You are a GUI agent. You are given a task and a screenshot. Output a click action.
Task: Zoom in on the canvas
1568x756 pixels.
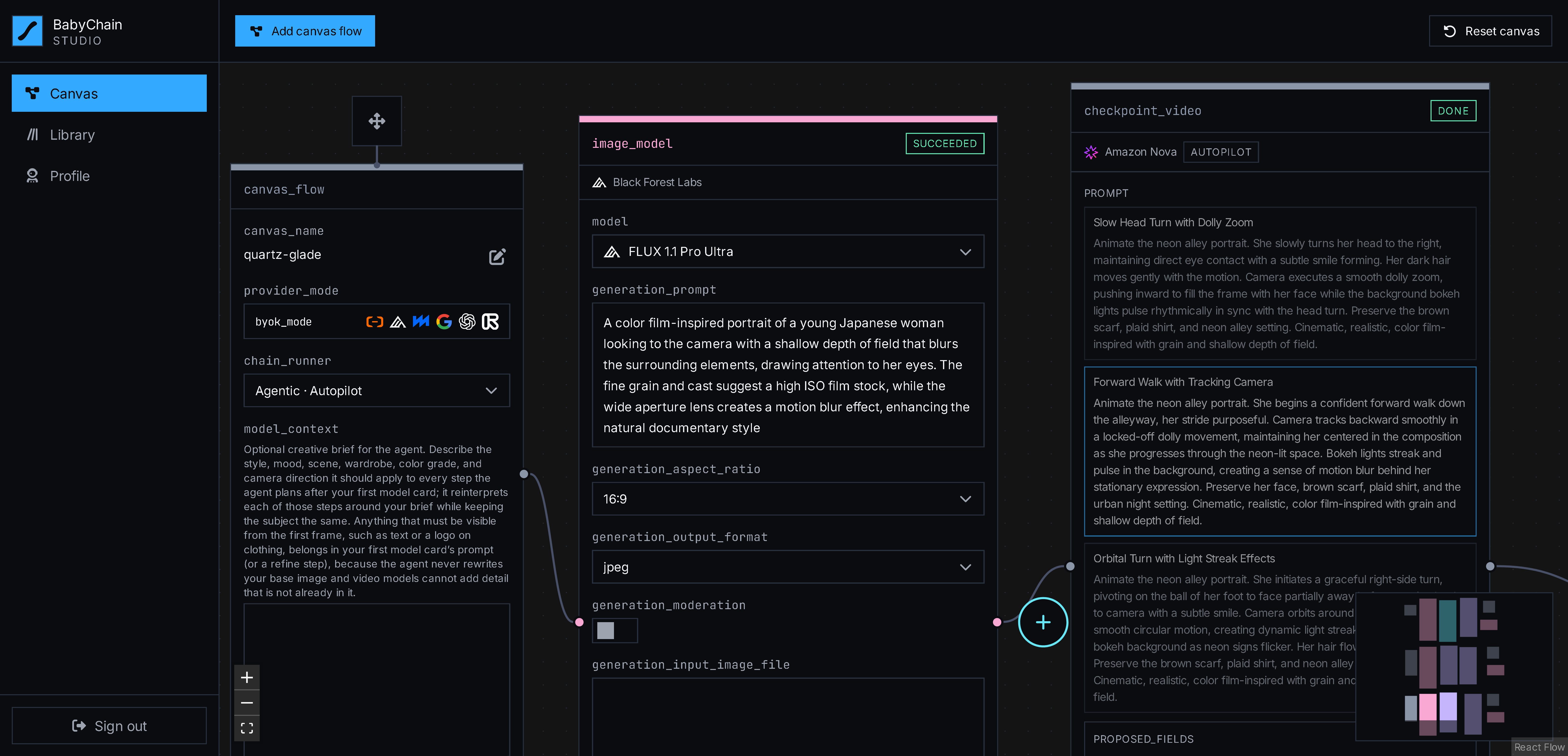tap(246, 677)
